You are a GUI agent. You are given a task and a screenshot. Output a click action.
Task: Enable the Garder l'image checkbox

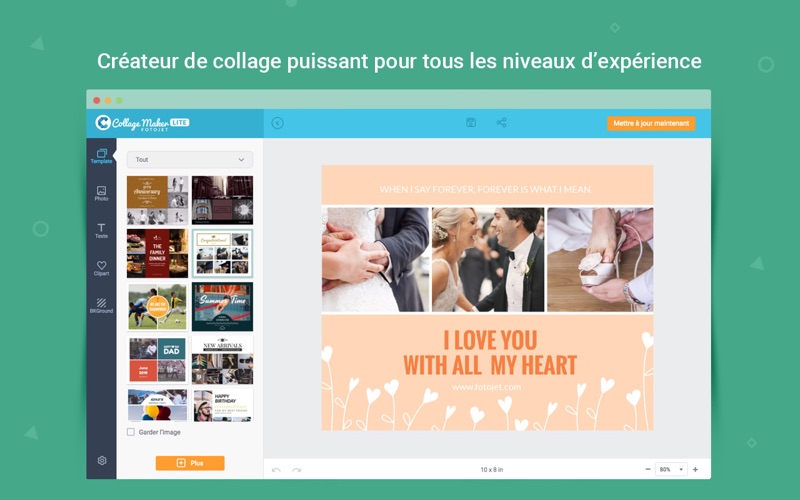131,432
